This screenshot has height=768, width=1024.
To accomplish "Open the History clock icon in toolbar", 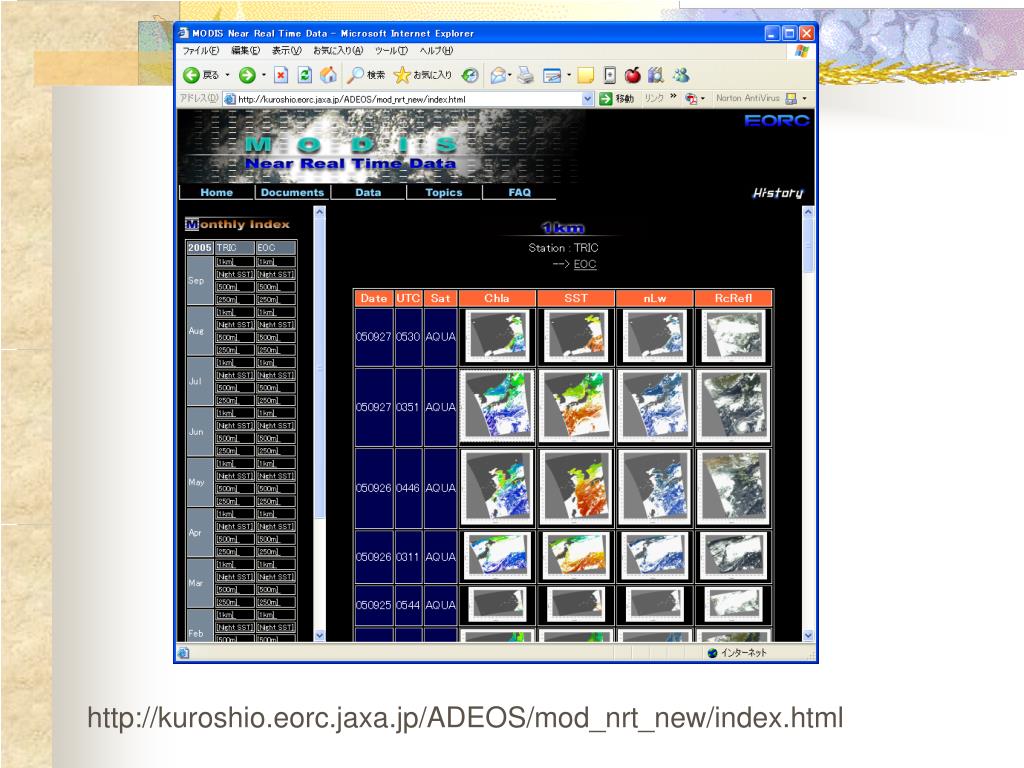I will click(470, 75).
